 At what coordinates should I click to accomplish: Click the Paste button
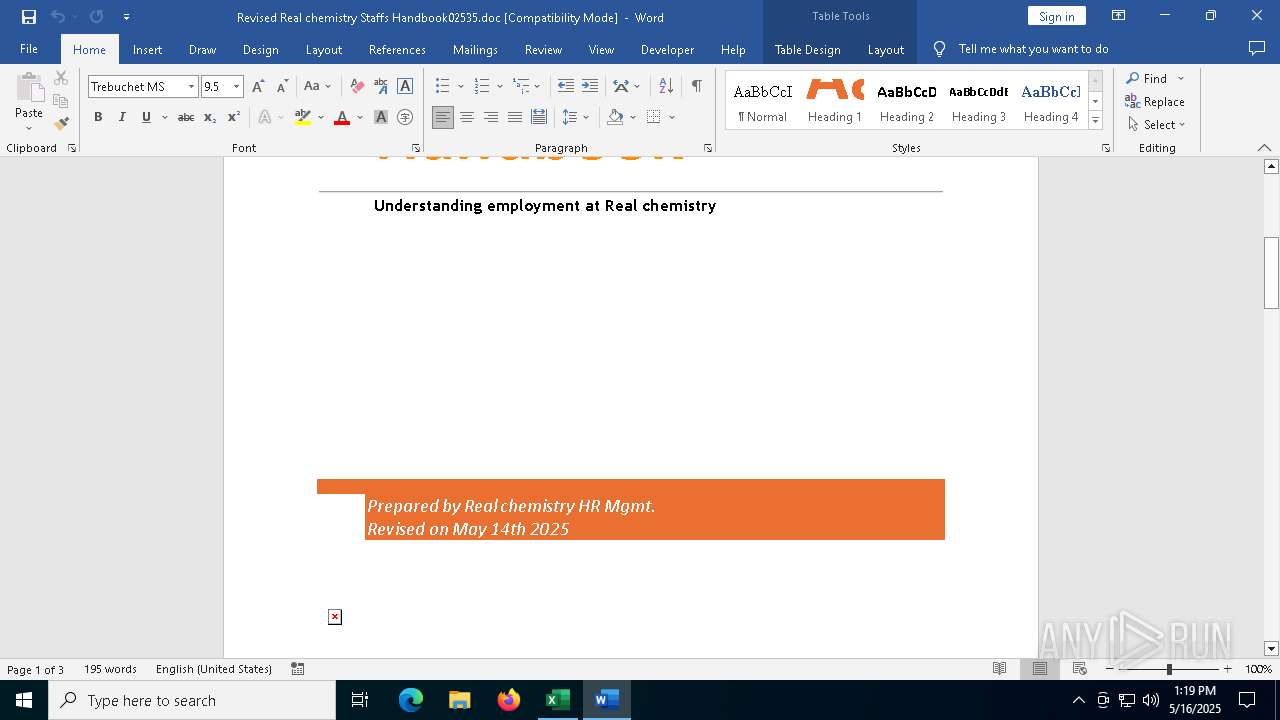29,103
